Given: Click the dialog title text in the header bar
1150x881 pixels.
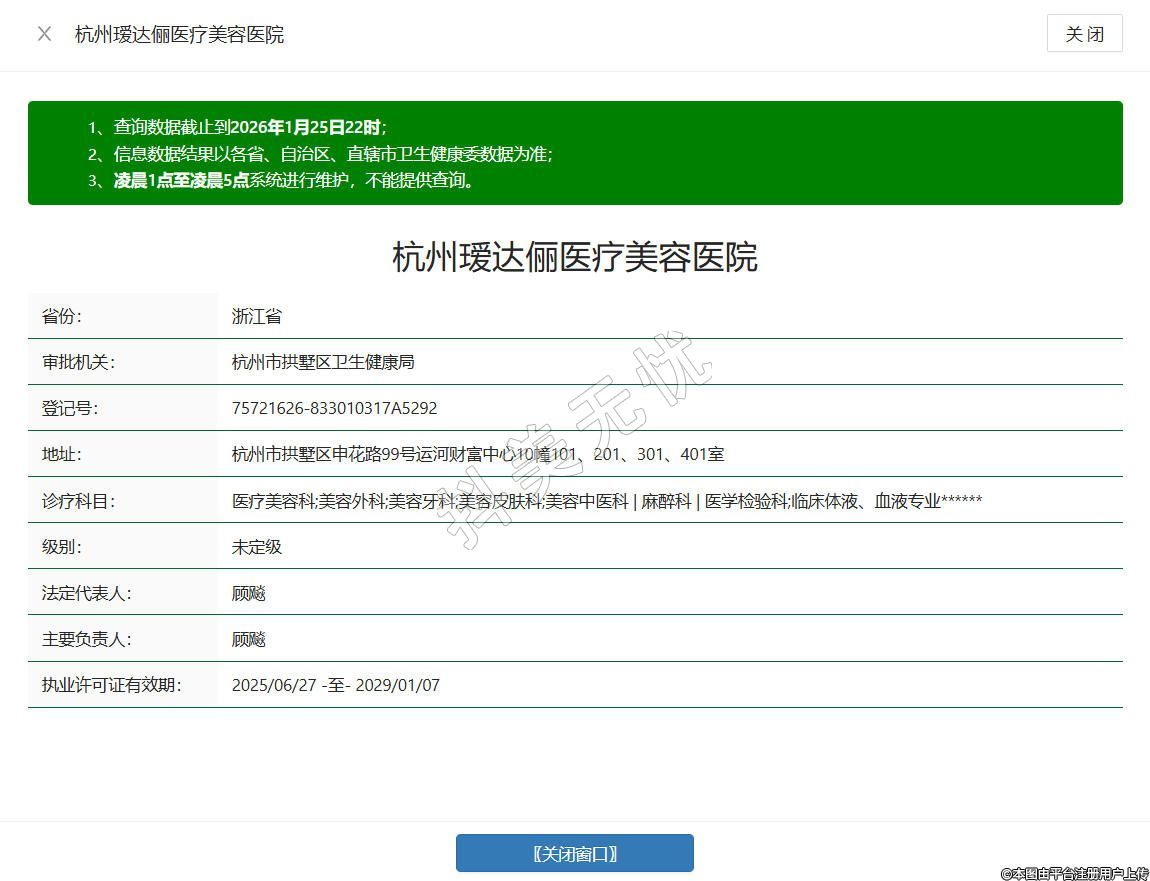Looking at the screenshot, I should pos(179,34).
